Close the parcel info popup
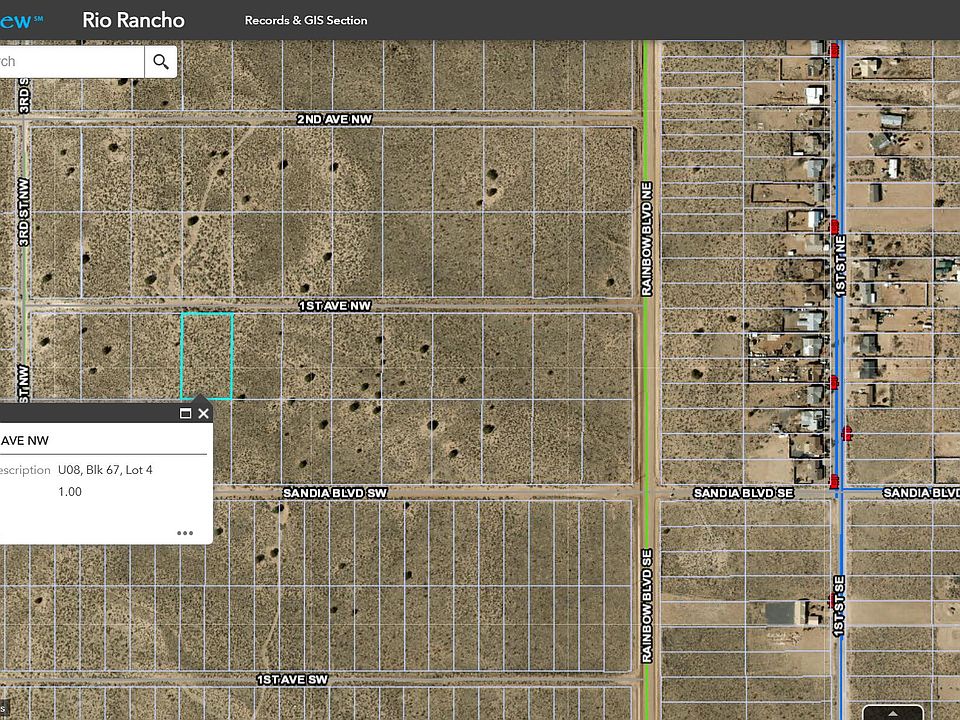 pos(204,413)
